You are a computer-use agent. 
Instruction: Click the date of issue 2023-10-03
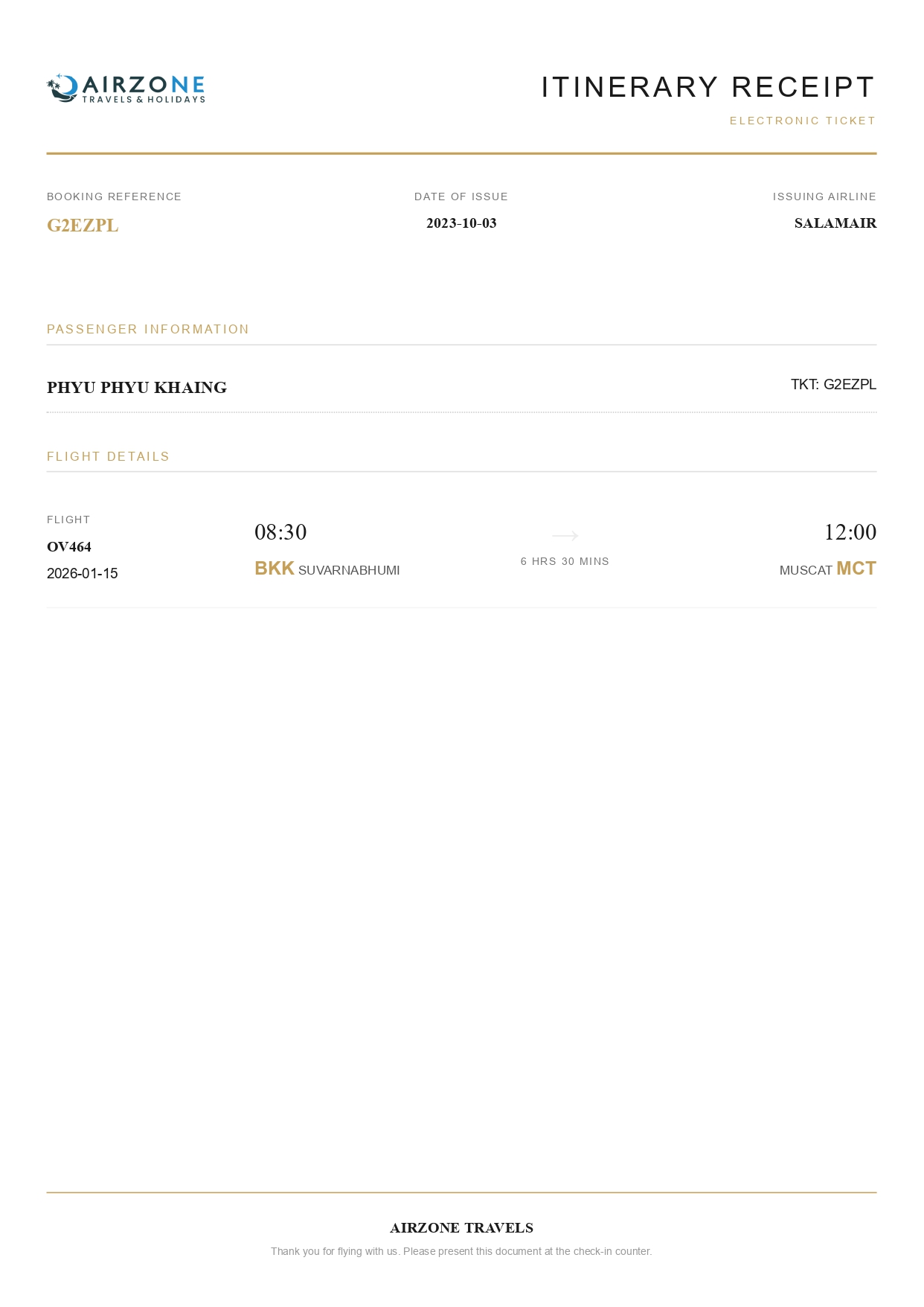(x=461, y=223)
